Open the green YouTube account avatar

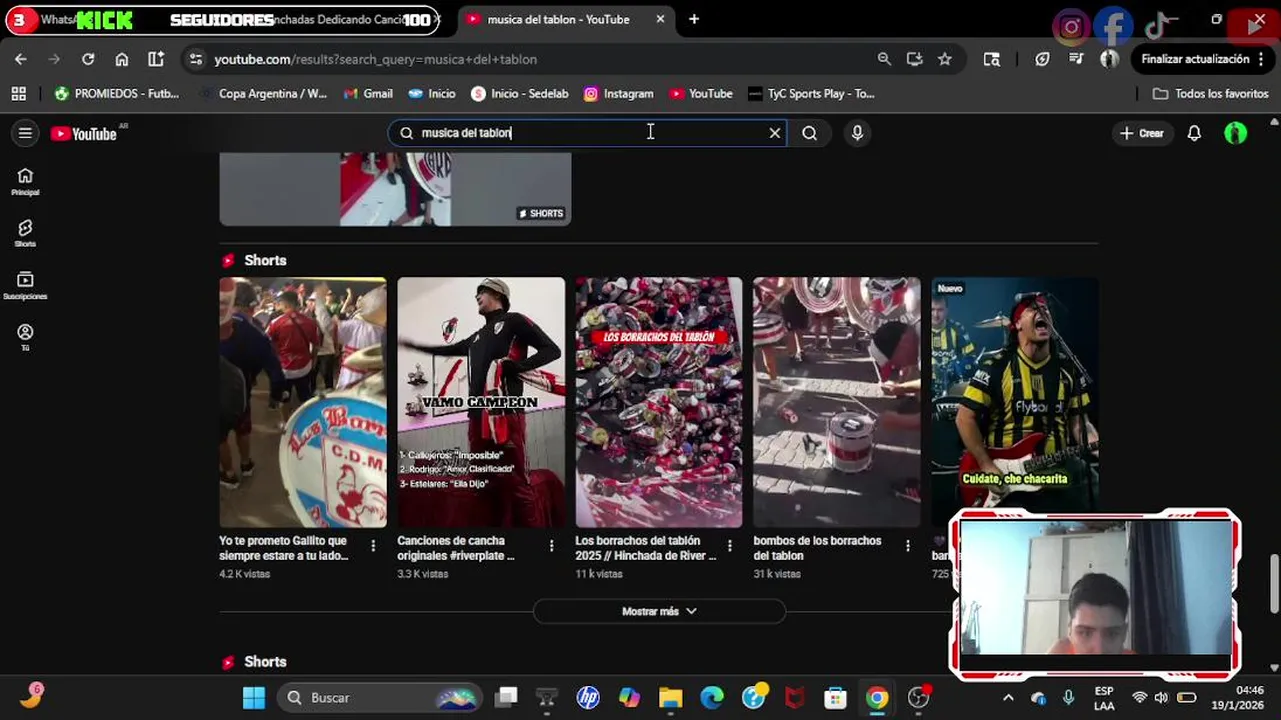coord(1236,133)
